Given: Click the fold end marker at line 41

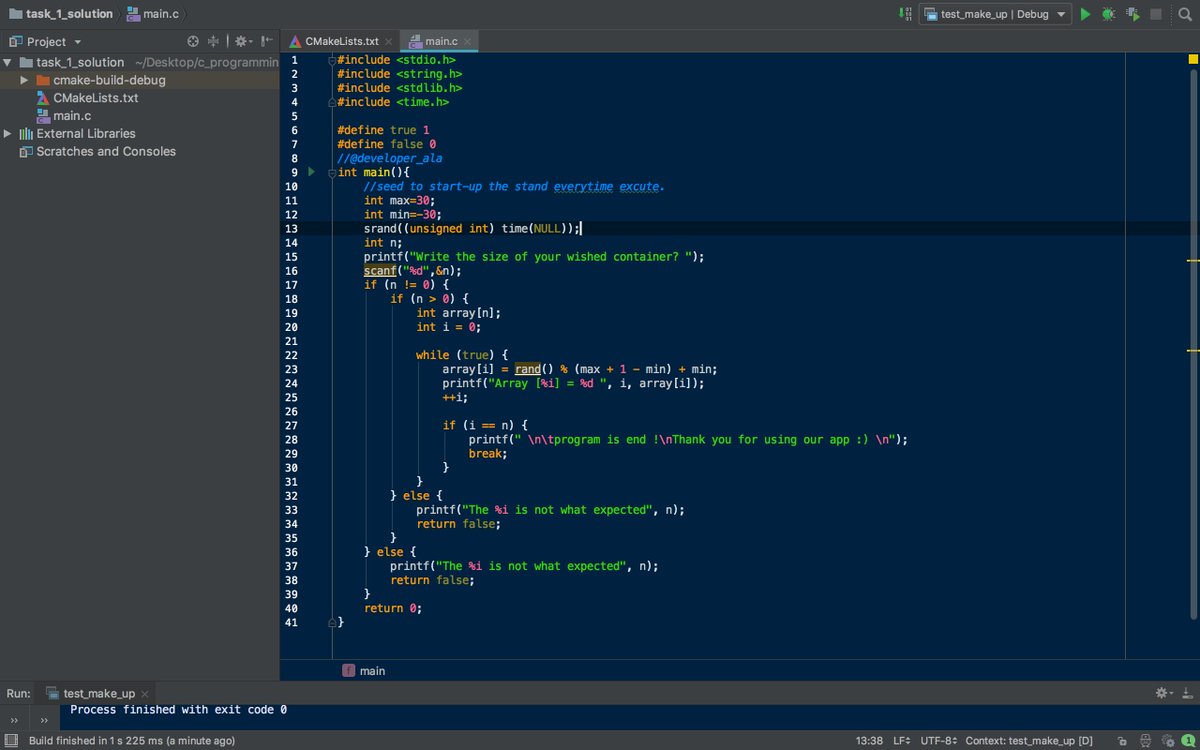Looking at the screenshot, I should tap(332, 622).
